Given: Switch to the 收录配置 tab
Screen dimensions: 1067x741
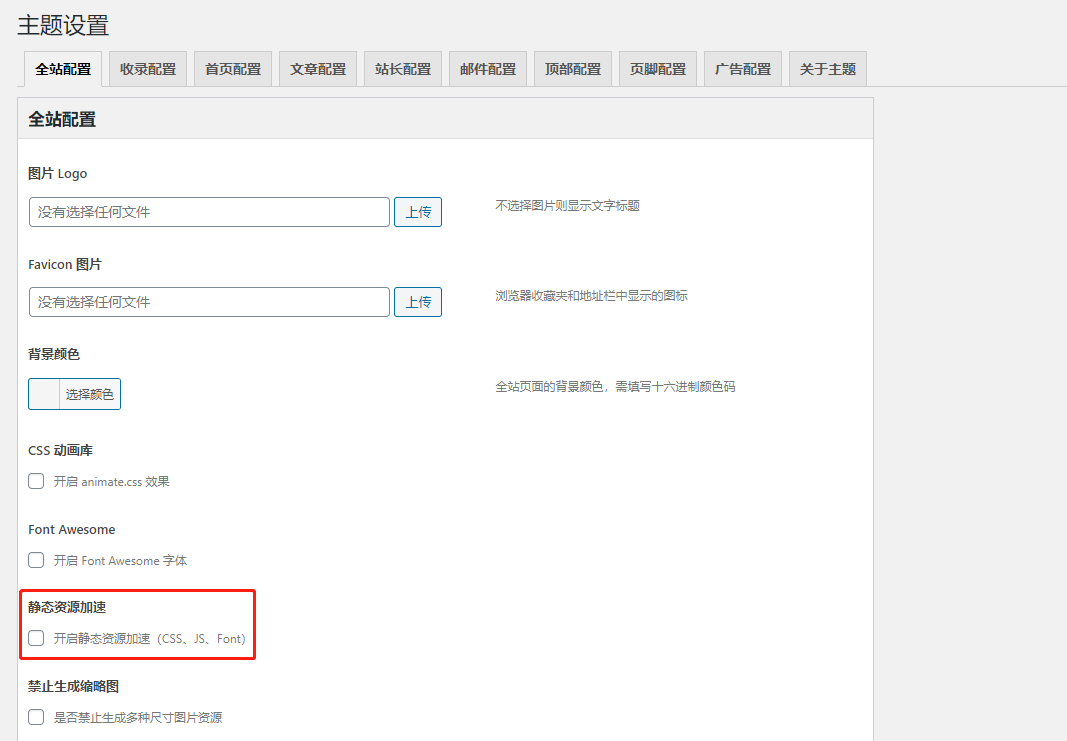Looking at the screenshot, I should click(x=147, y=68).
